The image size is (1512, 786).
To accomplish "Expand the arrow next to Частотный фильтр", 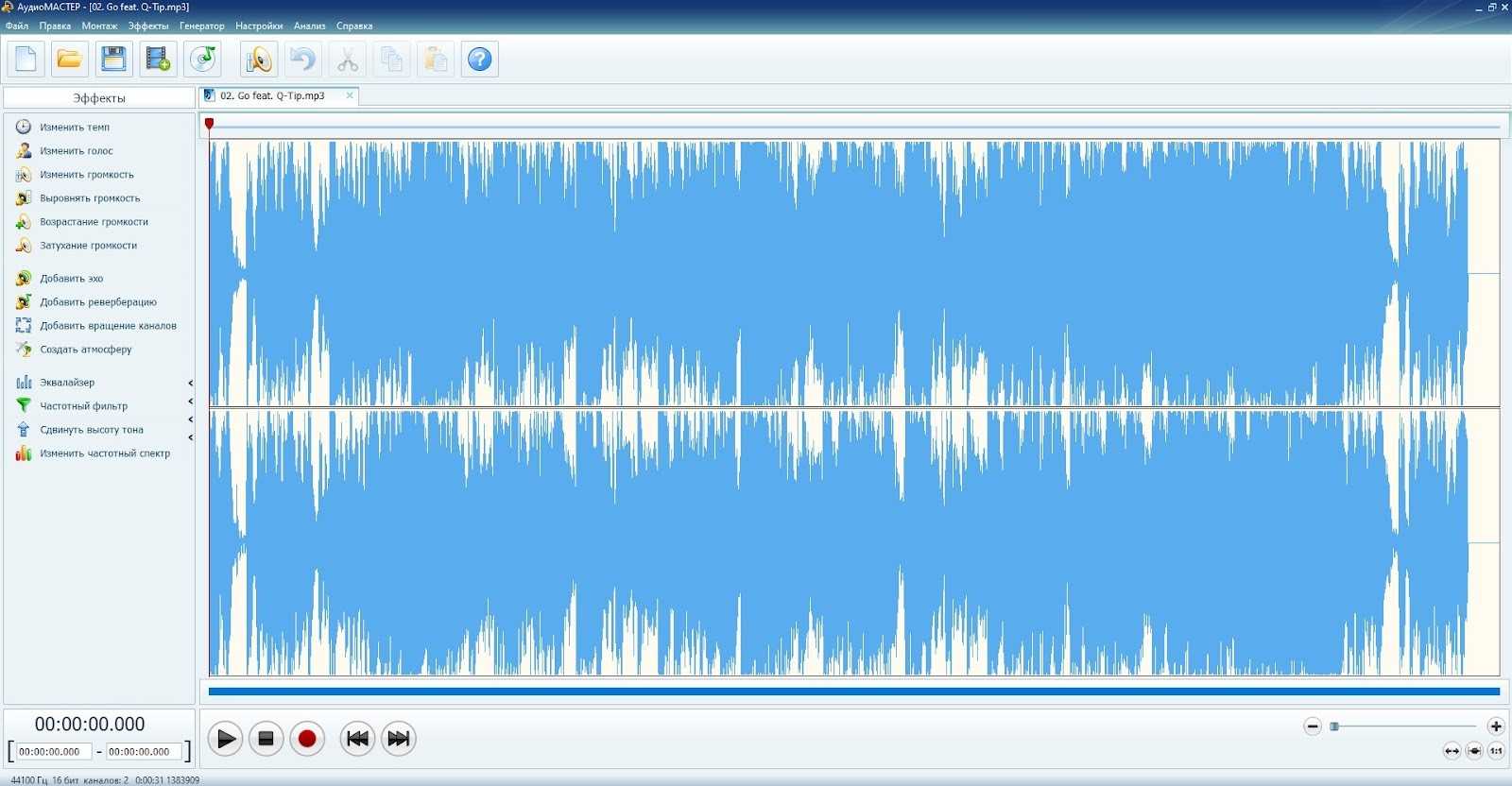I will 190,402.
